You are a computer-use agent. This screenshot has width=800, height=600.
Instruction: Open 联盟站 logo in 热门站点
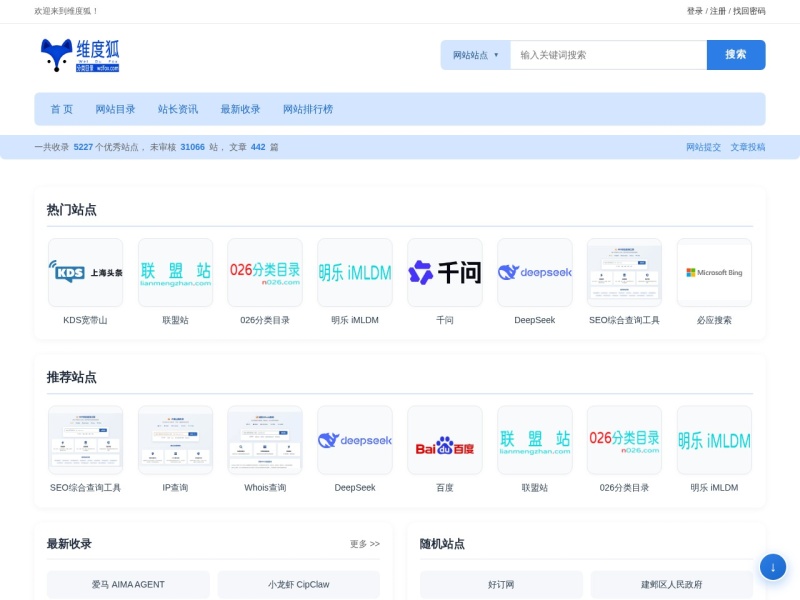tap(176, 272)
